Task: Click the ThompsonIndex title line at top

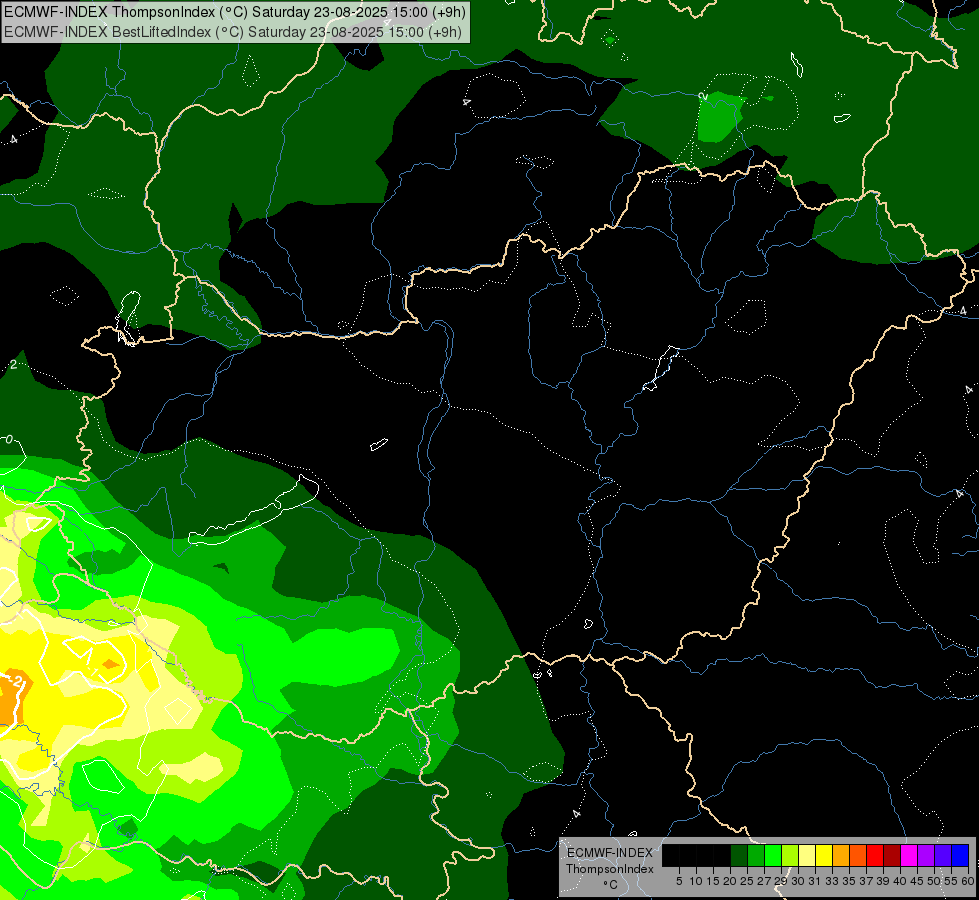Action: [235, 12]
